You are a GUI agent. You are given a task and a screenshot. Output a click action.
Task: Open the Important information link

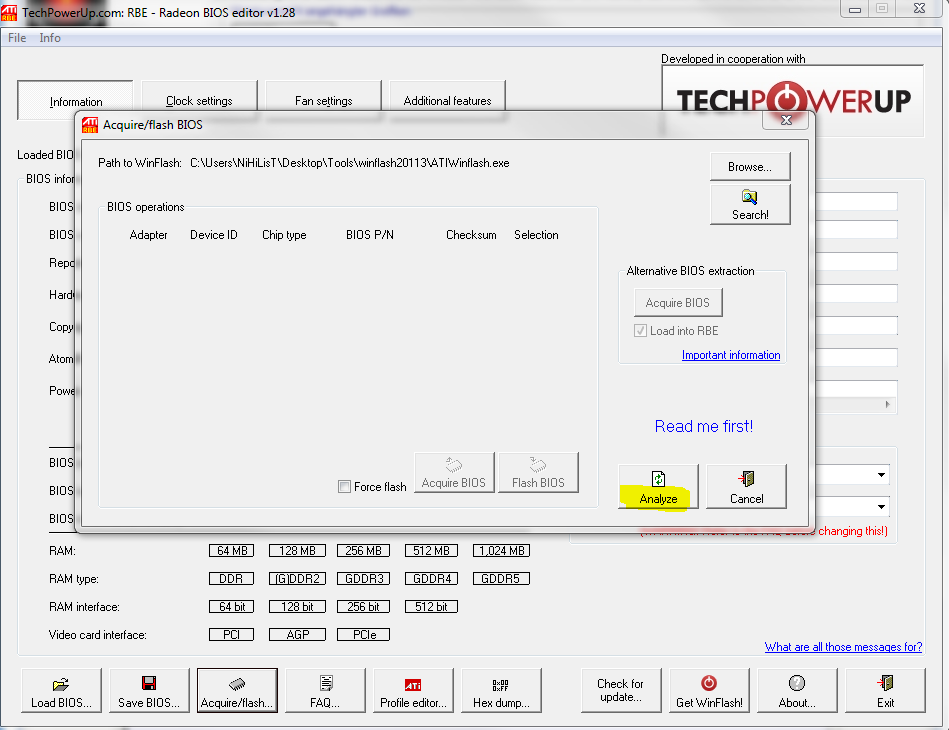pos(731,355)
